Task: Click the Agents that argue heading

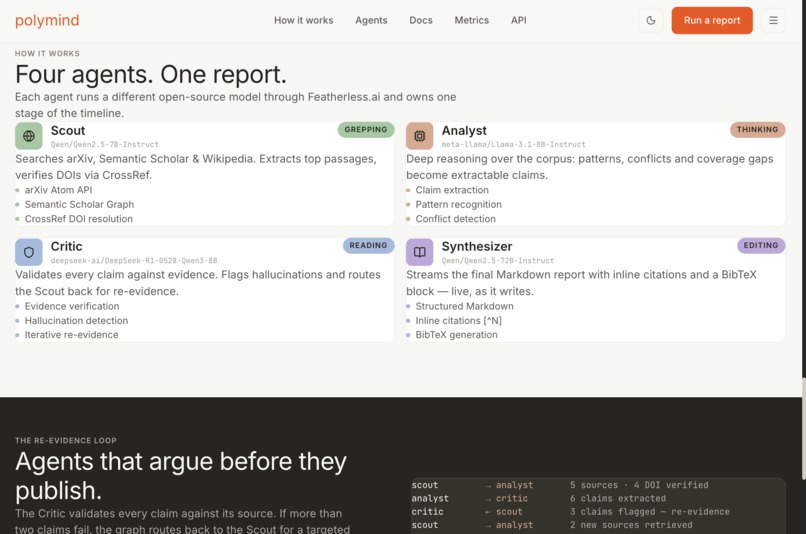Action: point(180,476)
